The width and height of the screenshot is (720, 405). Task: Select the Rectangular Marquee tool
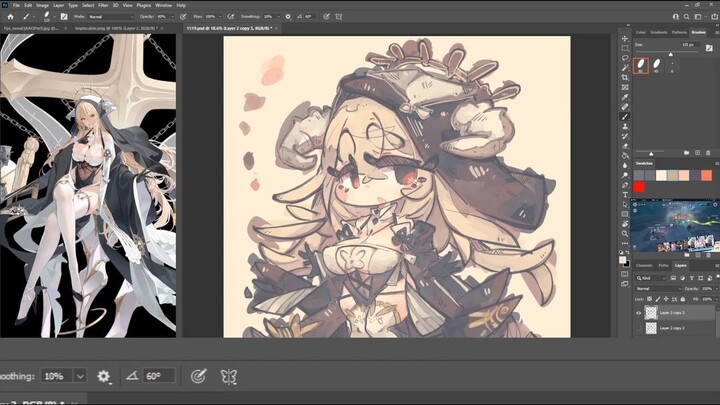[x=625, y=48]
